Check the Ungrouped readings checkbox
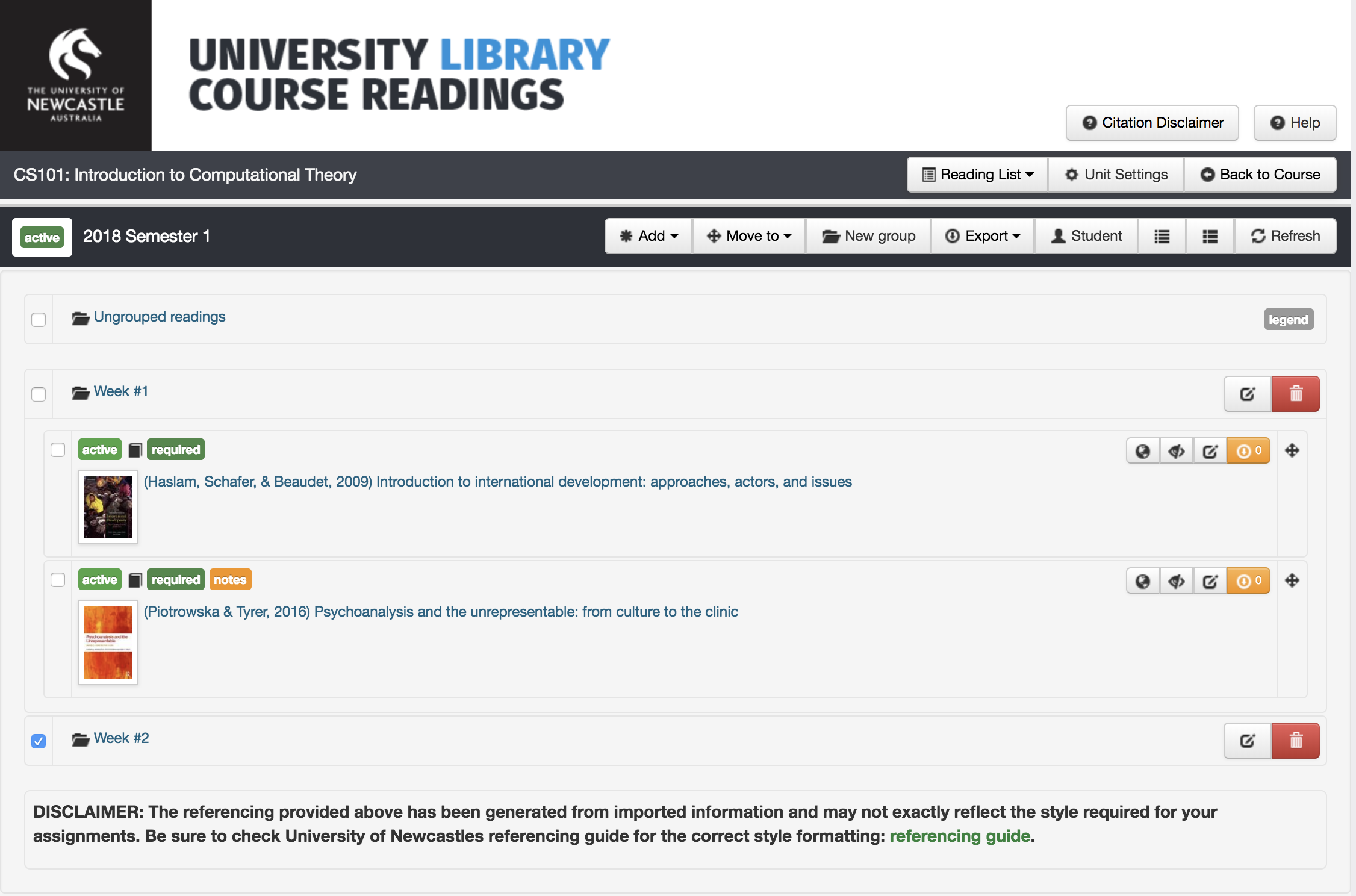This screenshot has height=896, width=1356. tap(39, 320)
